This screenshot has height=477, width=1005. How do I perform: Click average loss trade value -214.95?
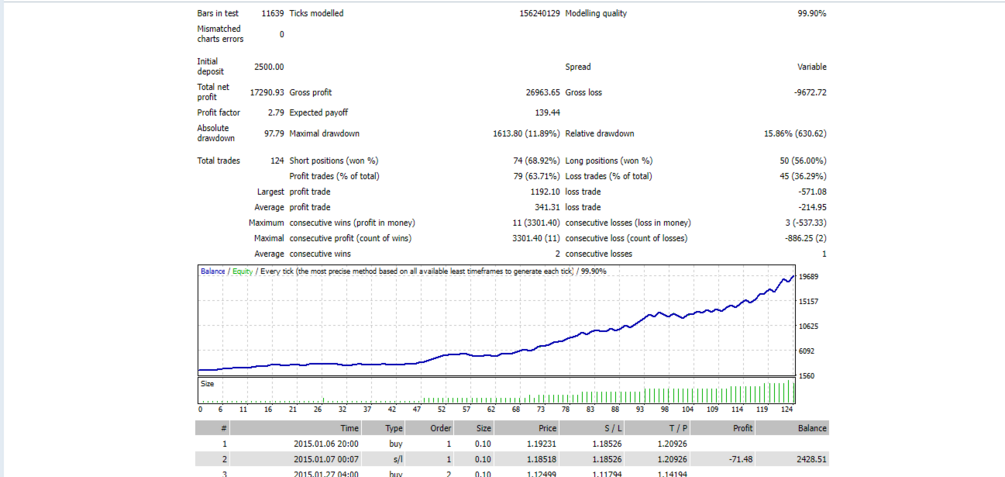click(x=813, y=207)
